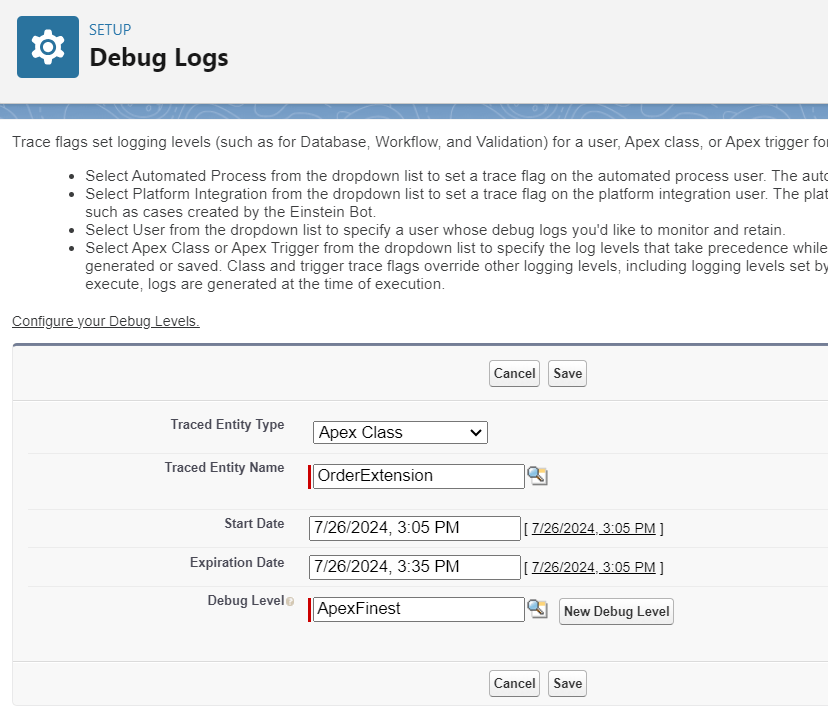
Task: Open the Debug Level lookup icon
Action: pos(538,609)
